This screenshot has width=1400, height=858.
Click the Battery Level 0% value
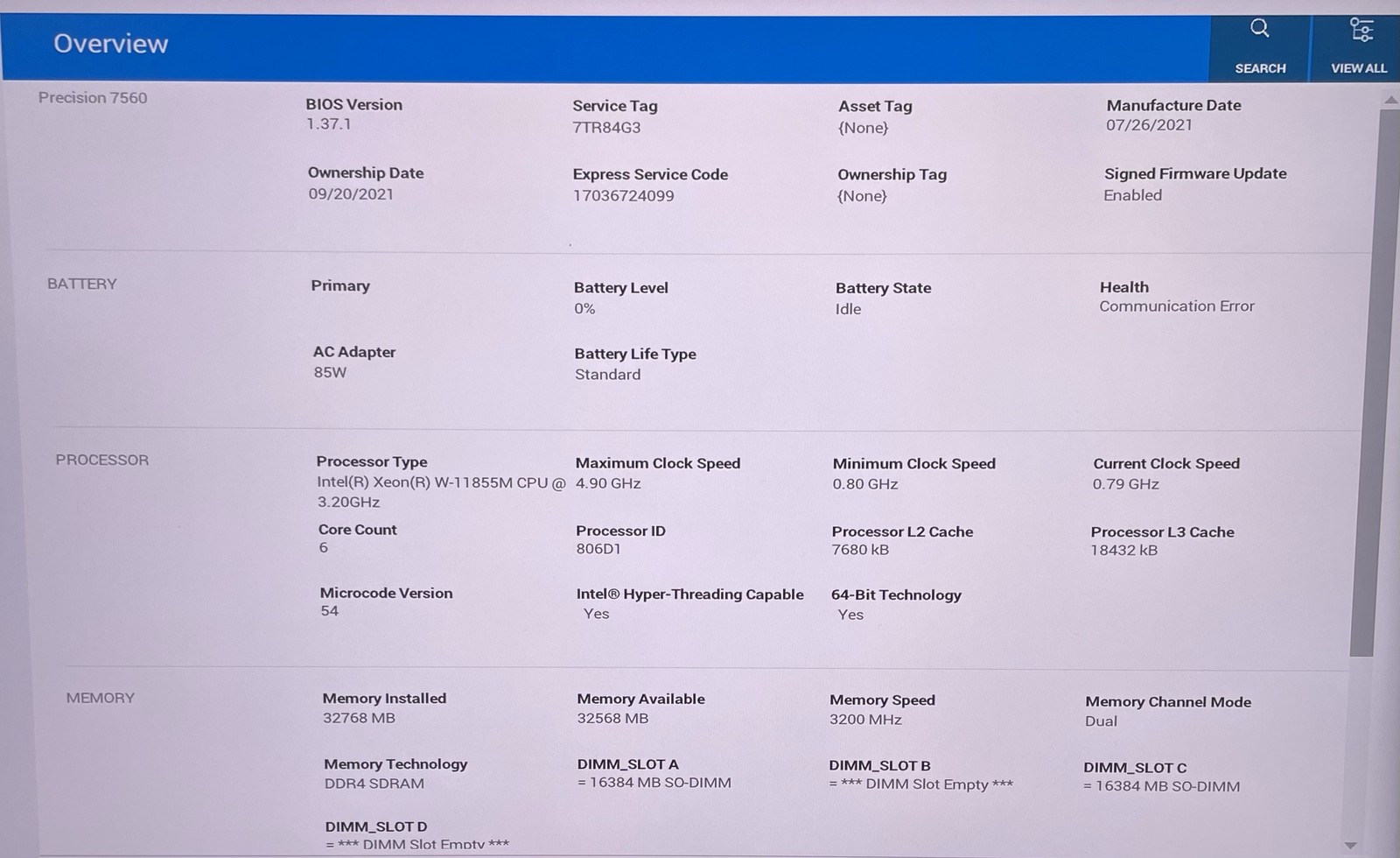pyautogui.click(x=584, y=309)
